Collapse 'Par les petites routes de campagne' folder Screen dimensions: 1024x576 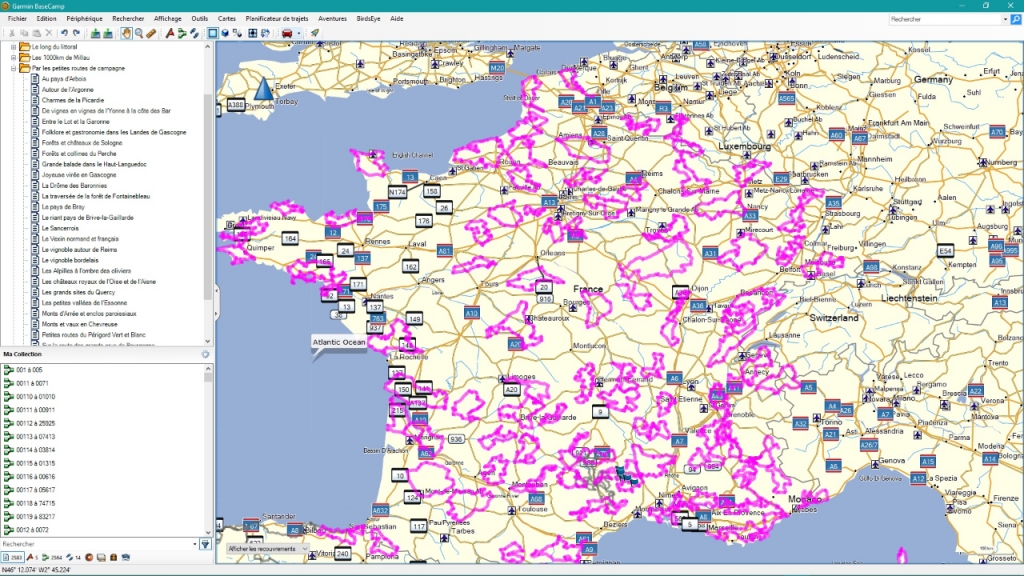[13, 68]
